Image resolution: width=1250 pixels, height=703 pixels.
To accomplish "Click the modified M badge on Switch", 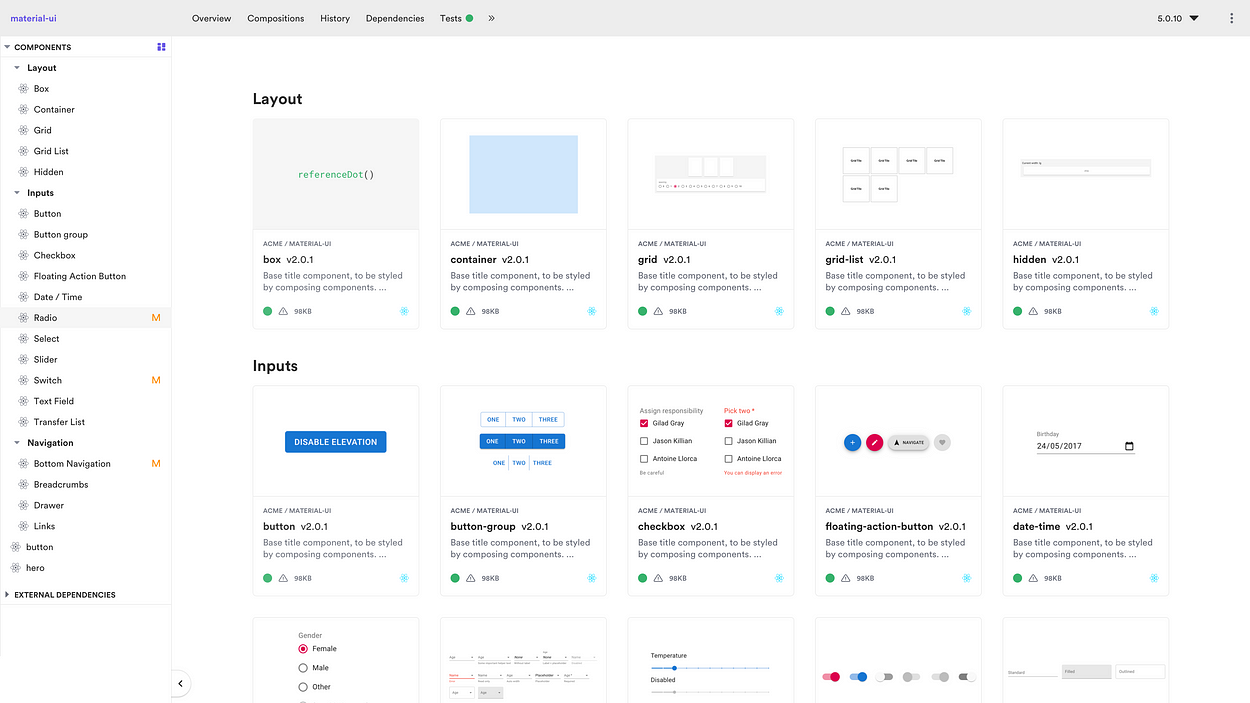I will [x=155, y=380].
